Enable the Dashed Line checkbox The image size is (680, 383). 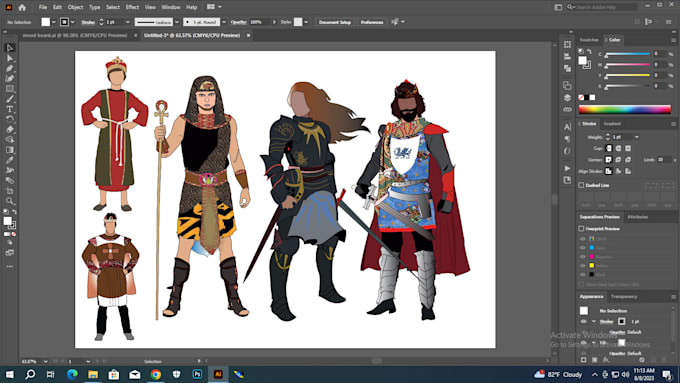[581, 185]
